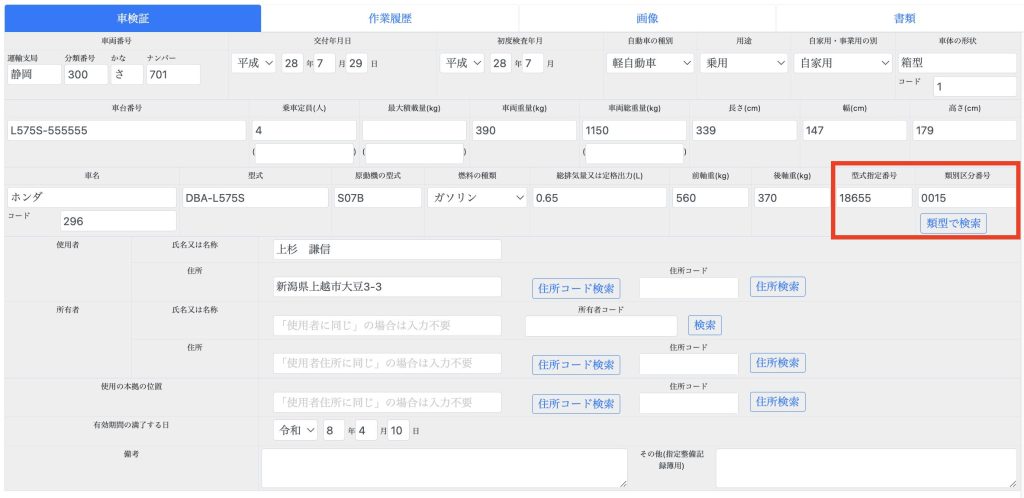The height and width of the screenshot is (498, 1024).
Task: Click the その他(指定整備記録簿用) text area
Action: pyautogui.click(x=866, y=468)
